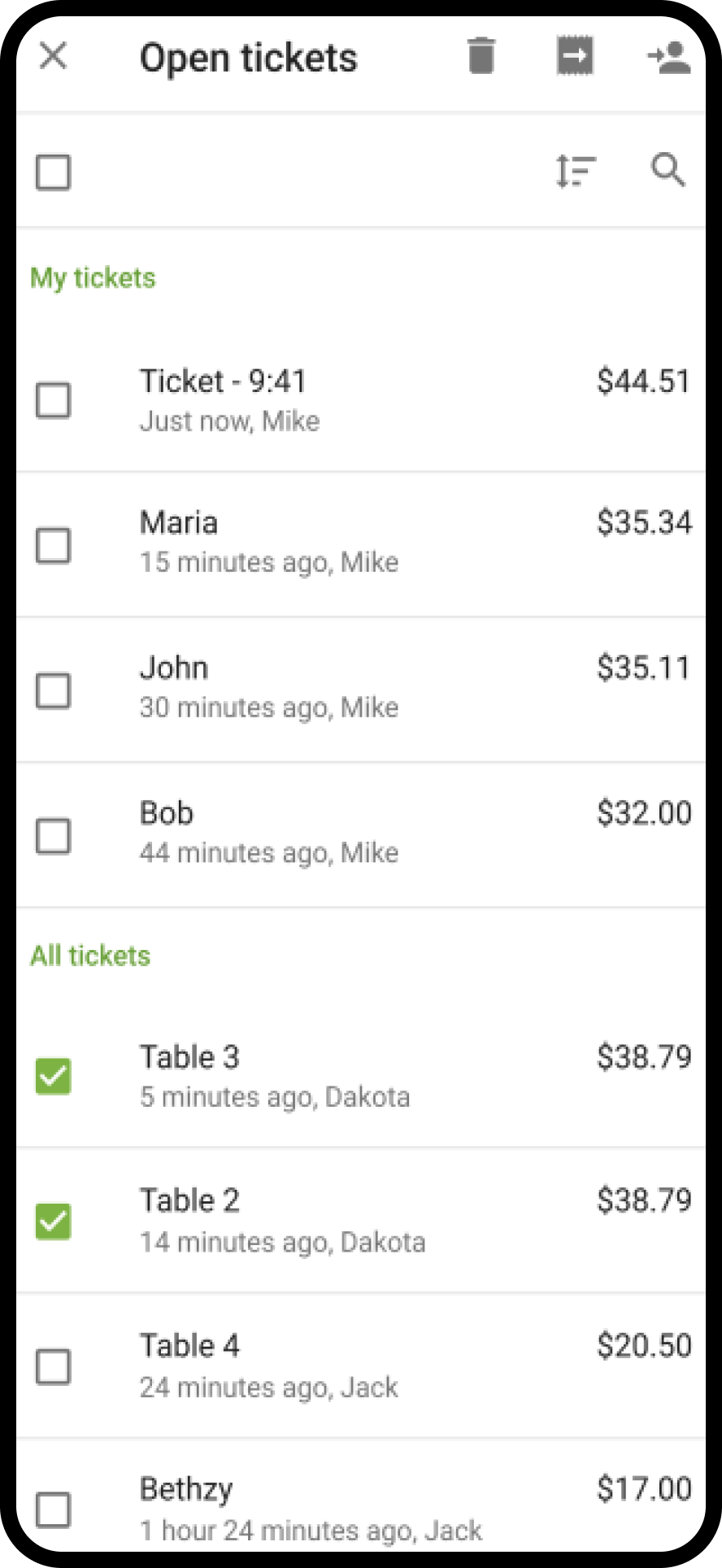Viewport: 722px width, 1568px height.
Task: Open ticket search with magnifier icon
Action: pyautogui.click(x=668, y=171)
